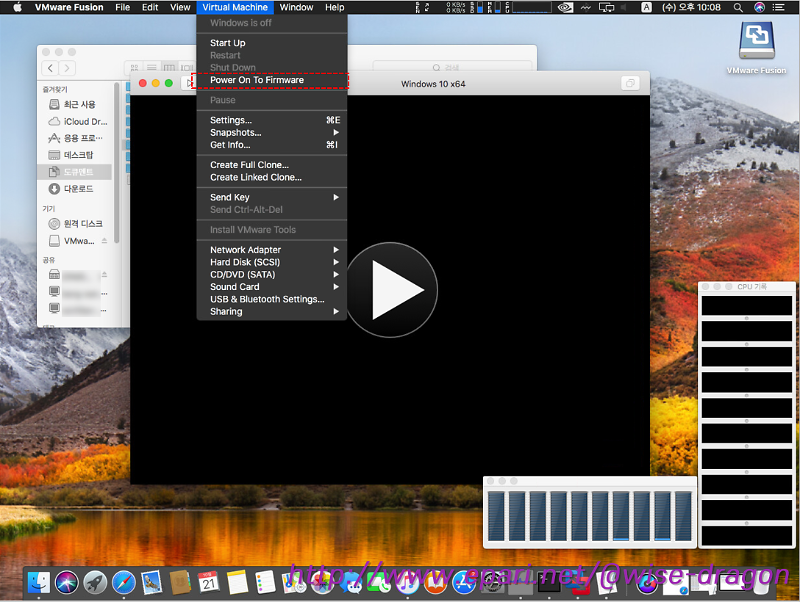800x602 pixels.
Task: Click the Finder window search field
Action: click(x=452, y=67)
